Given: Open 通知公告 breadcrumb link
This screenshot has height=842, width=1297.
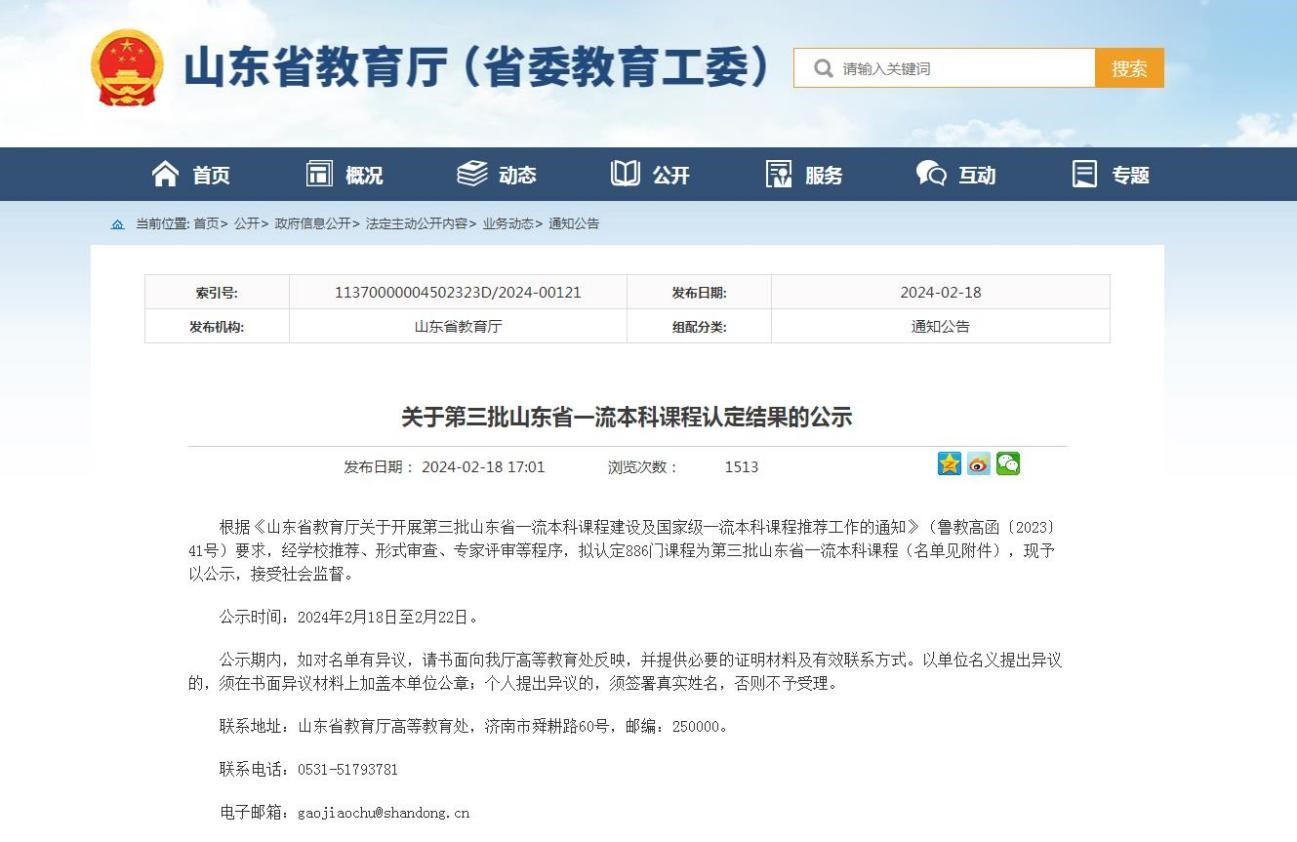Looking at the screenshot, I should tap(574, 224).
